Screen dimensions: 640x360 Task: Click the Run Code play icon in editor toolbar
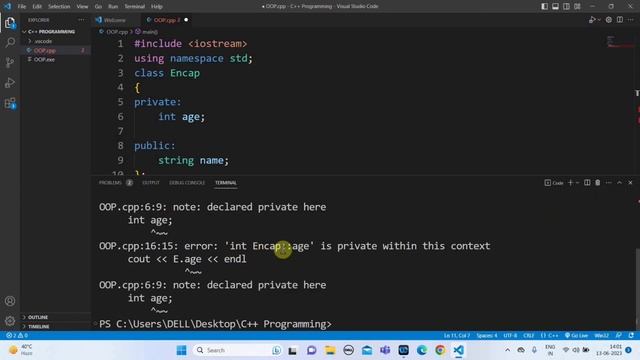[592, 20]
